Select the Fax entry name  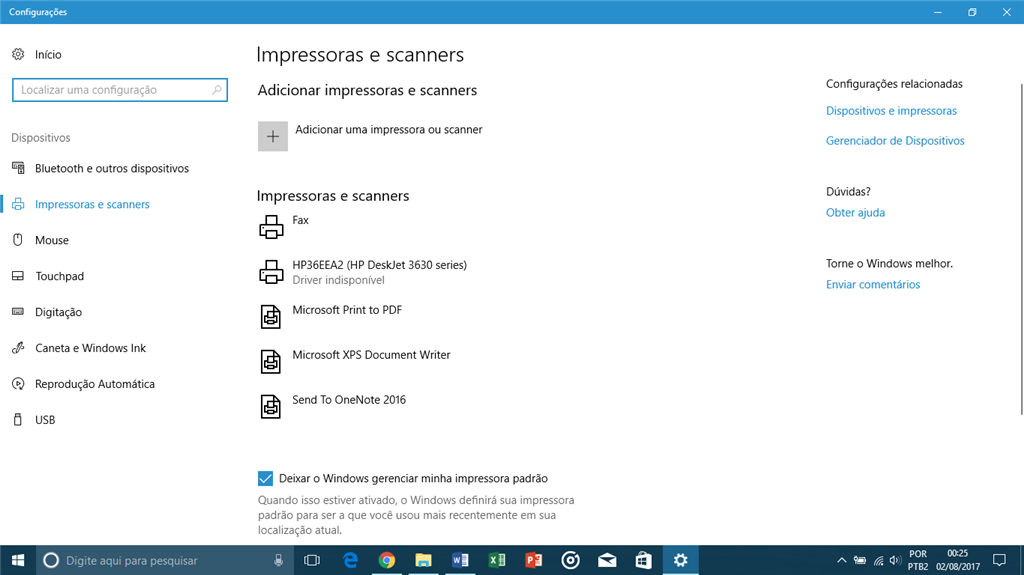[300, 220]
